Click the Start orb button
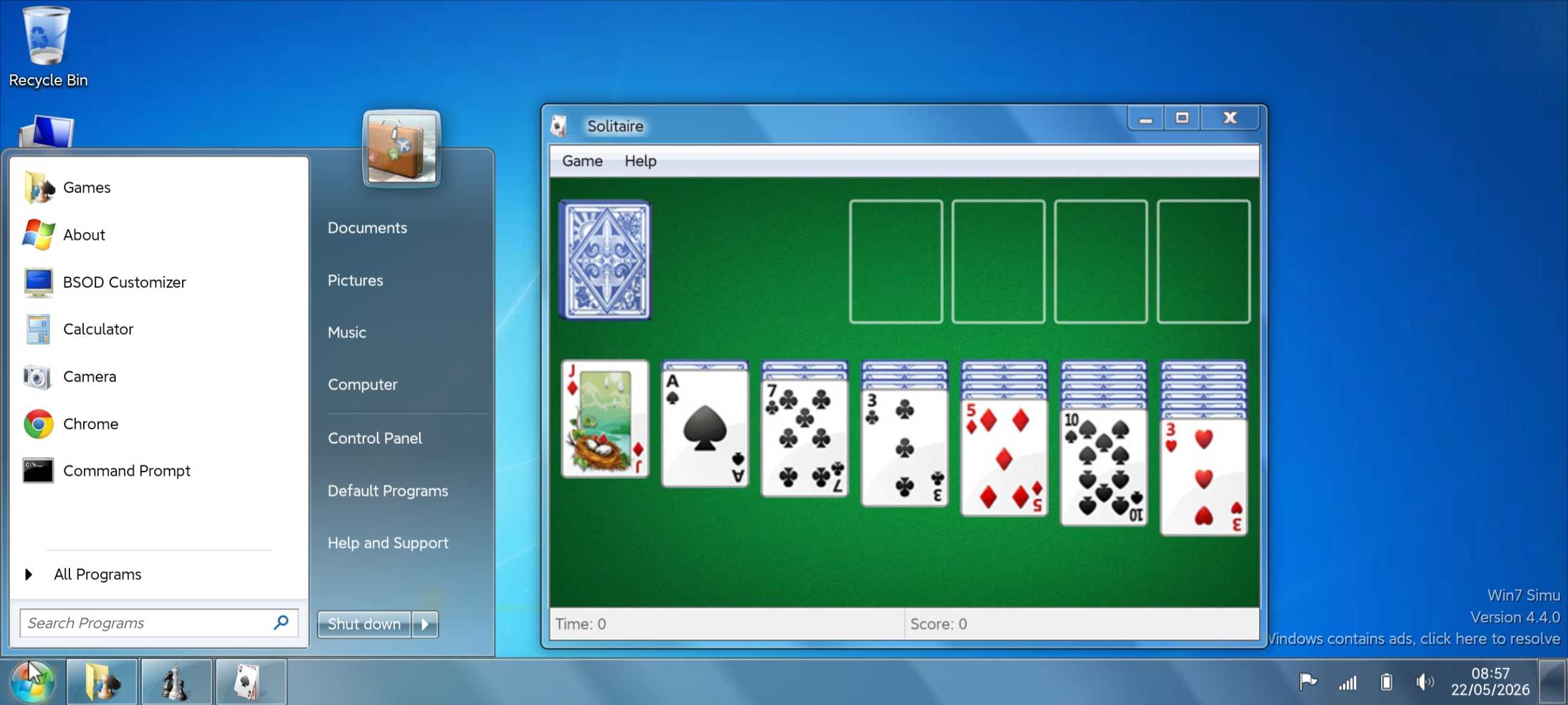This screenshot has height=705, width=1568. [x=33, y=681]
